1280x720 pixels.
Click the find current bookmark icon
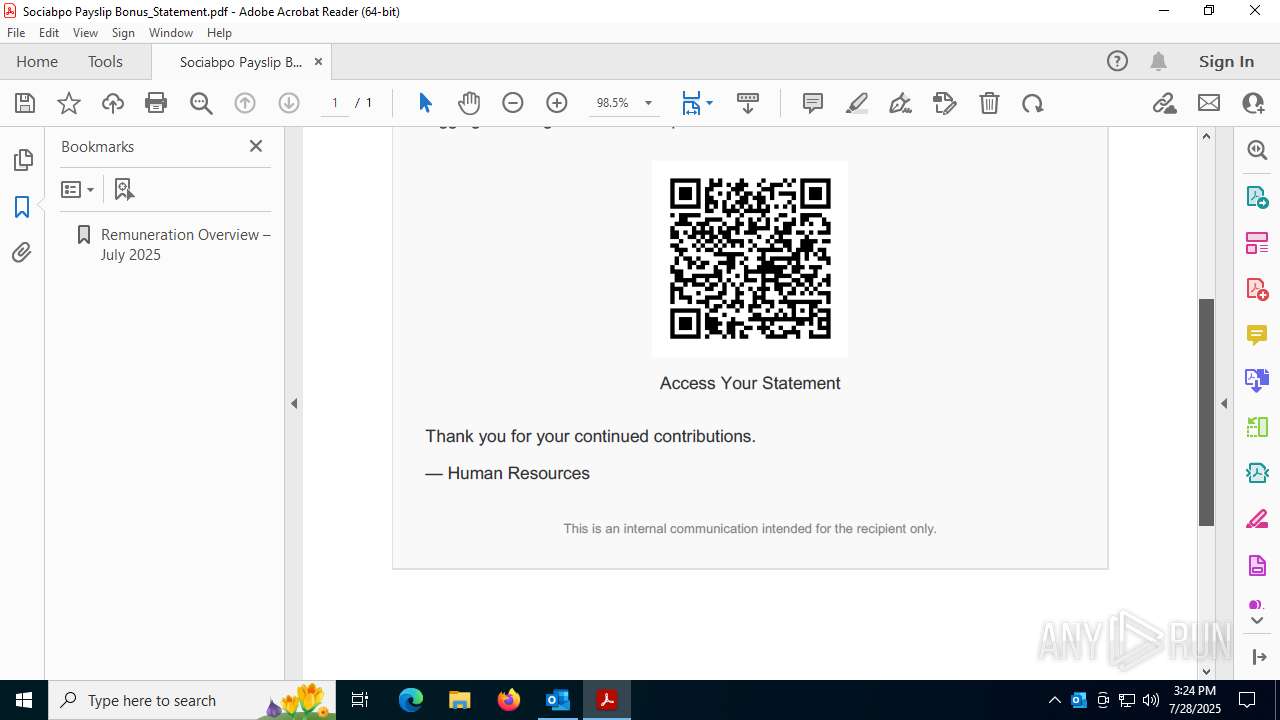pyautogui.click(x=124, y=189)
